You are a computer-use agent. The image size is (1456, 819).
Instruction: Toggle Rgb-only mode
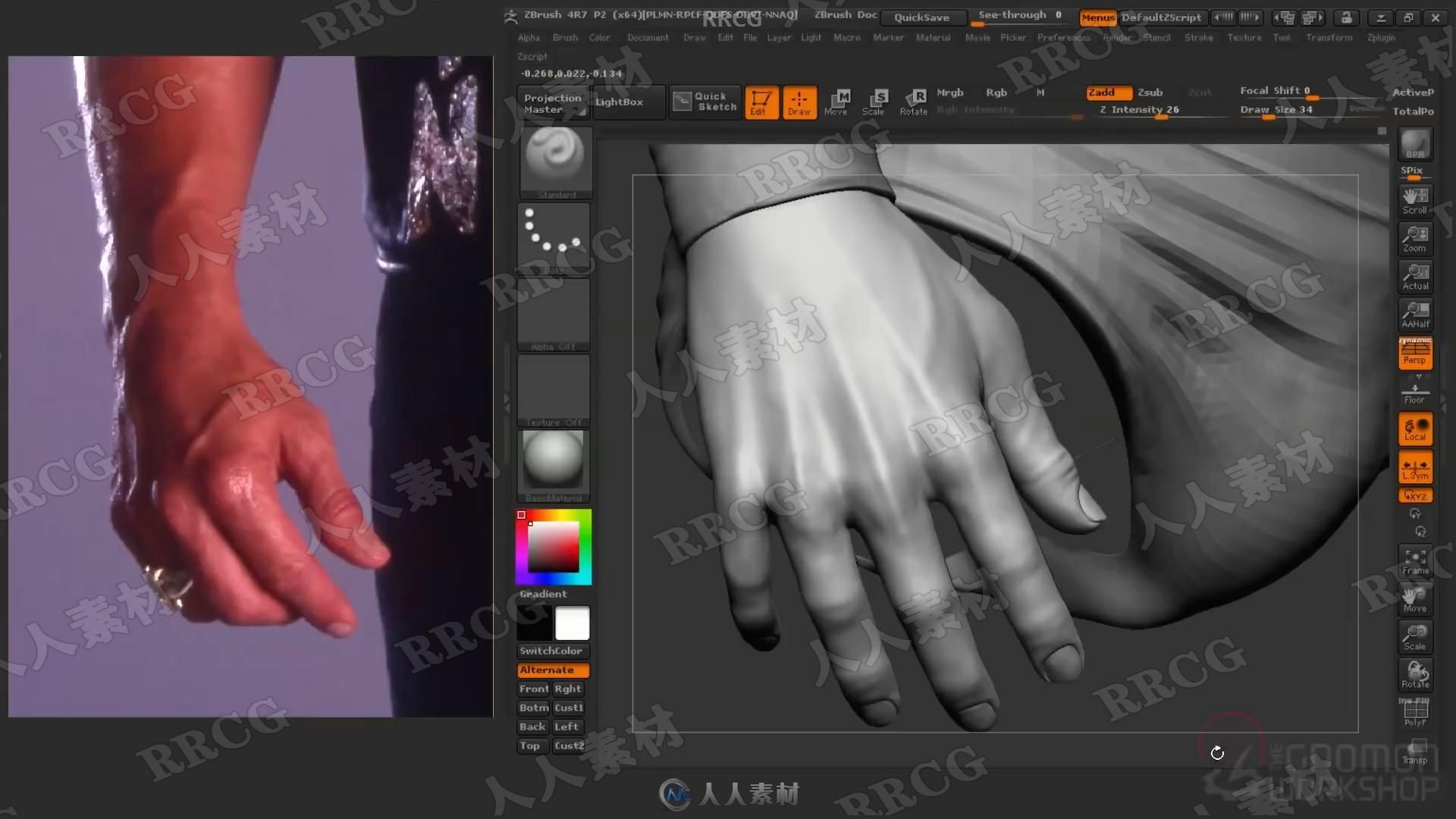[x=996, y=91]
